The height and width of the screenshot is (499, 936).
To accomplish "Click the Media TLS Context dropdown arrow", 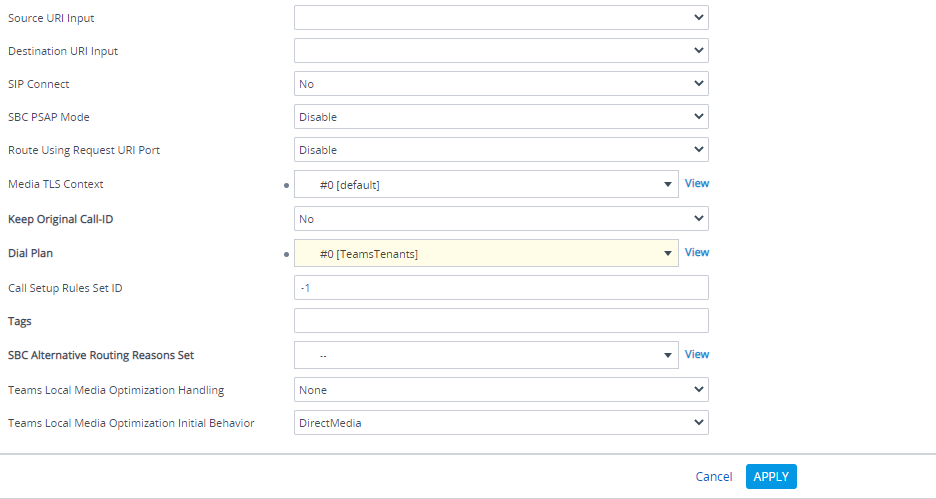I will tap(668, 184).
